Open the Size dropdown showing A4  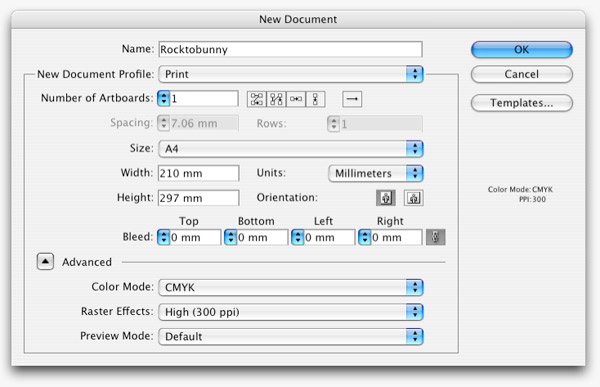(290, 149)
